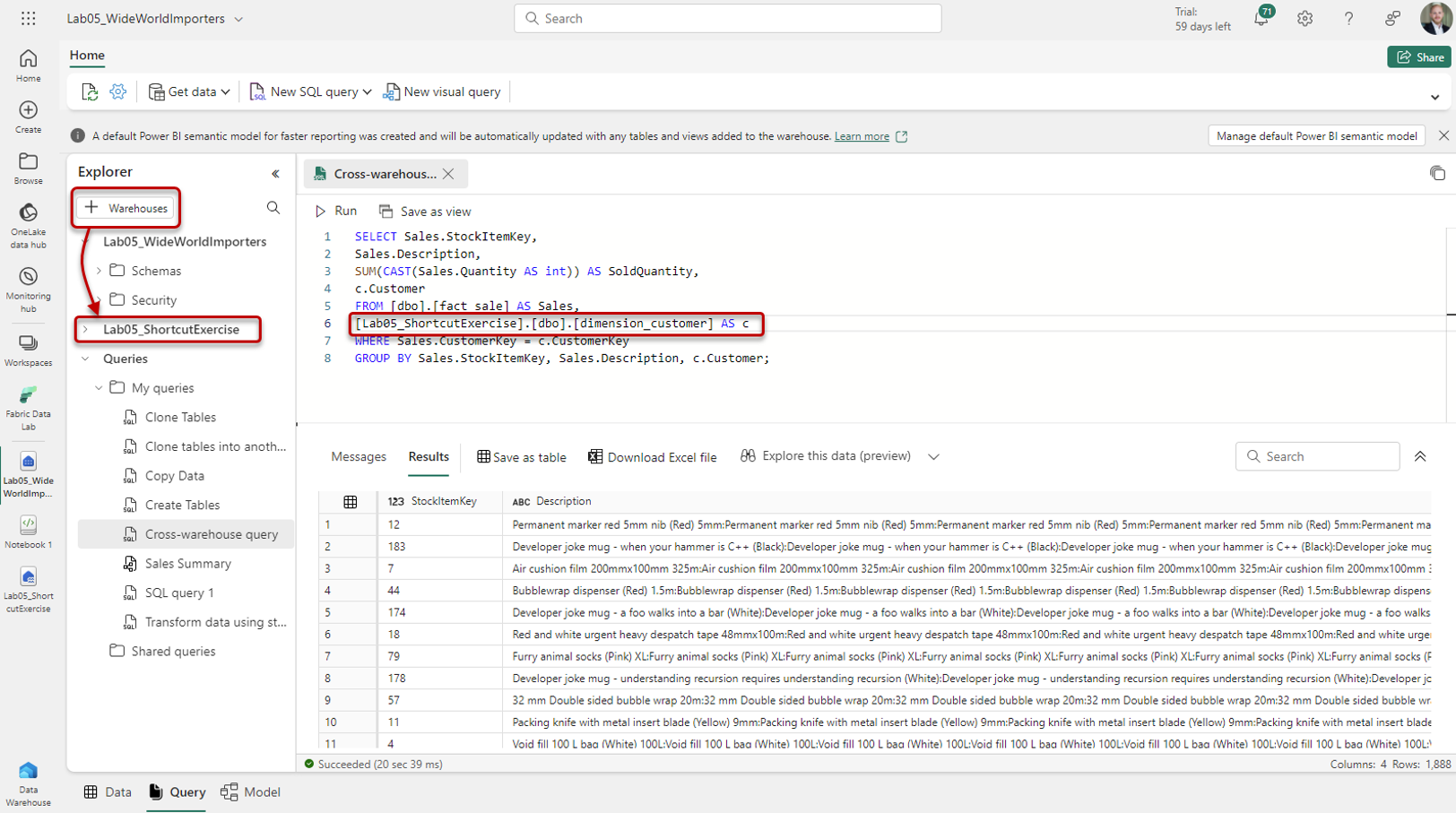Search in Explorer pane

(273, 208)
